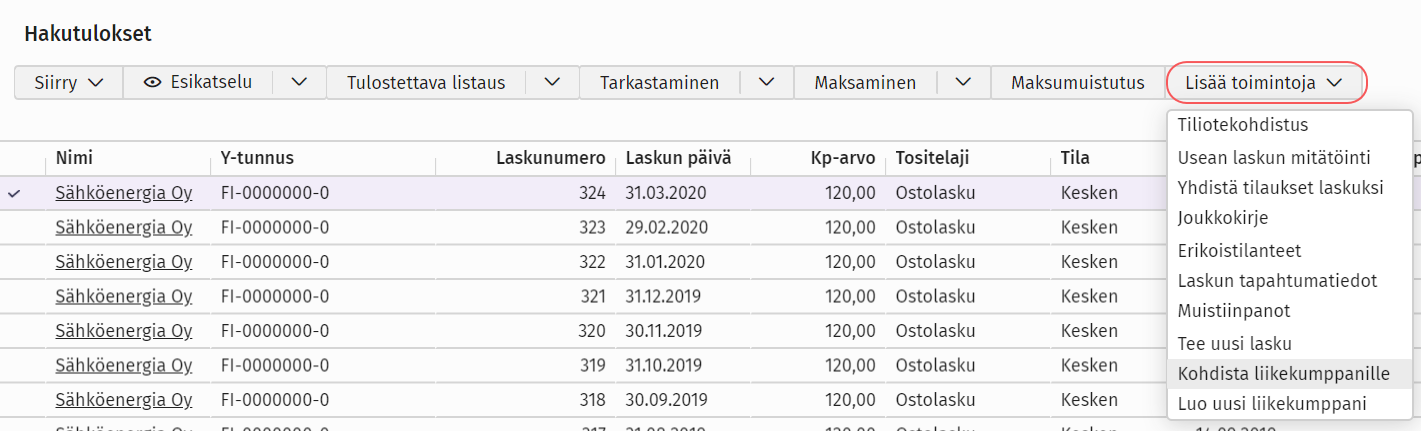This screenshot has width=1421, height=431.
Task: Select Muistiinpanot from the menu
Action: [1289, 311]
